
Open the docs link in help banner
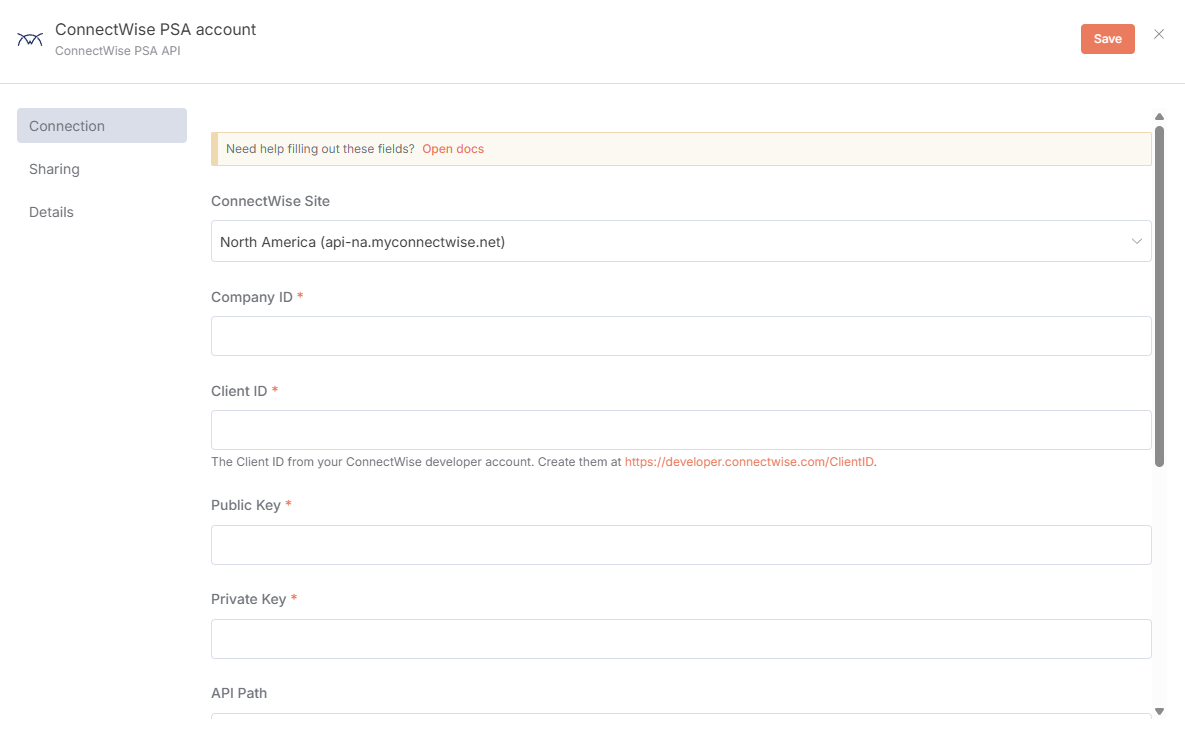click(452, 149)
